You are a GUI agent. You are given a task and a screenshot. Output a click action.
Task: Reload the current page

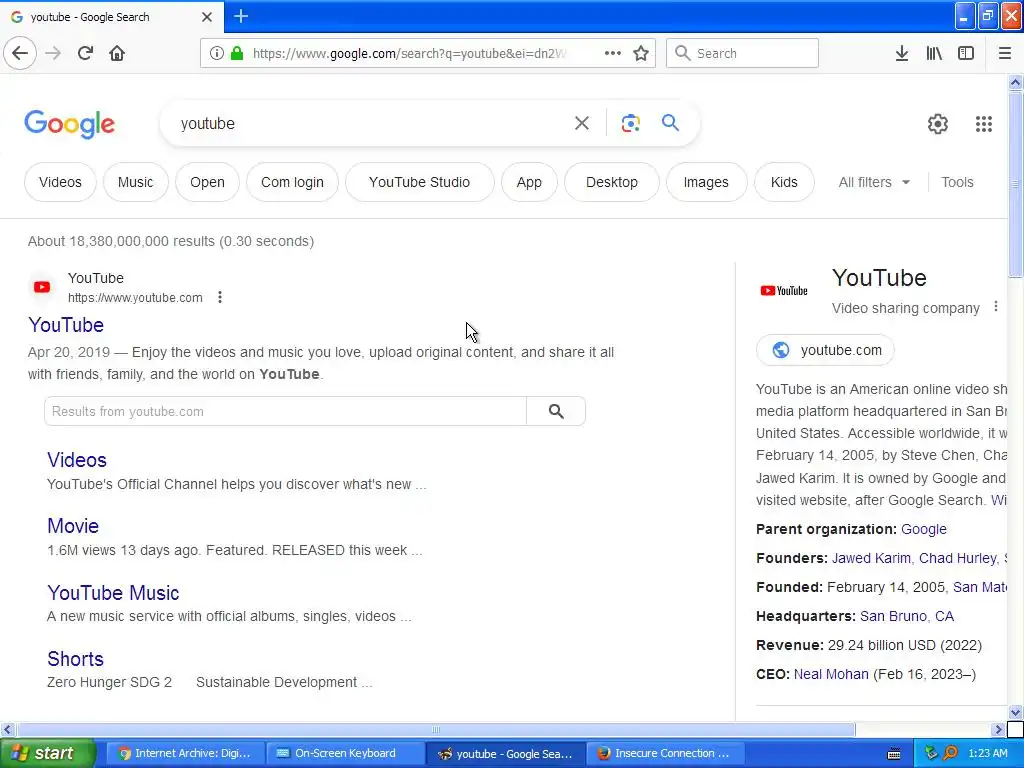tap(86, 53)
